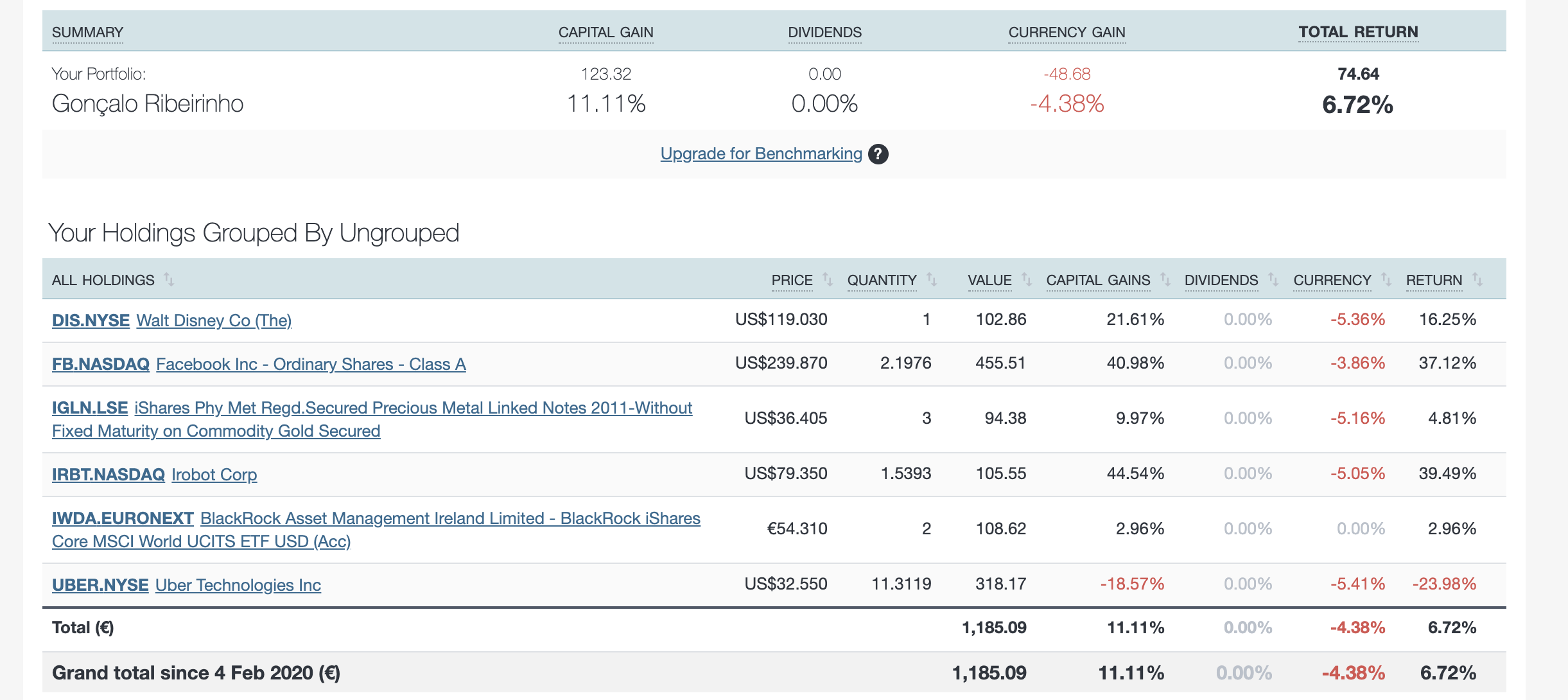Open Uber Technologies Inc holding
The height and width of the screenshot is (700, 1568).
click(238, 585)
